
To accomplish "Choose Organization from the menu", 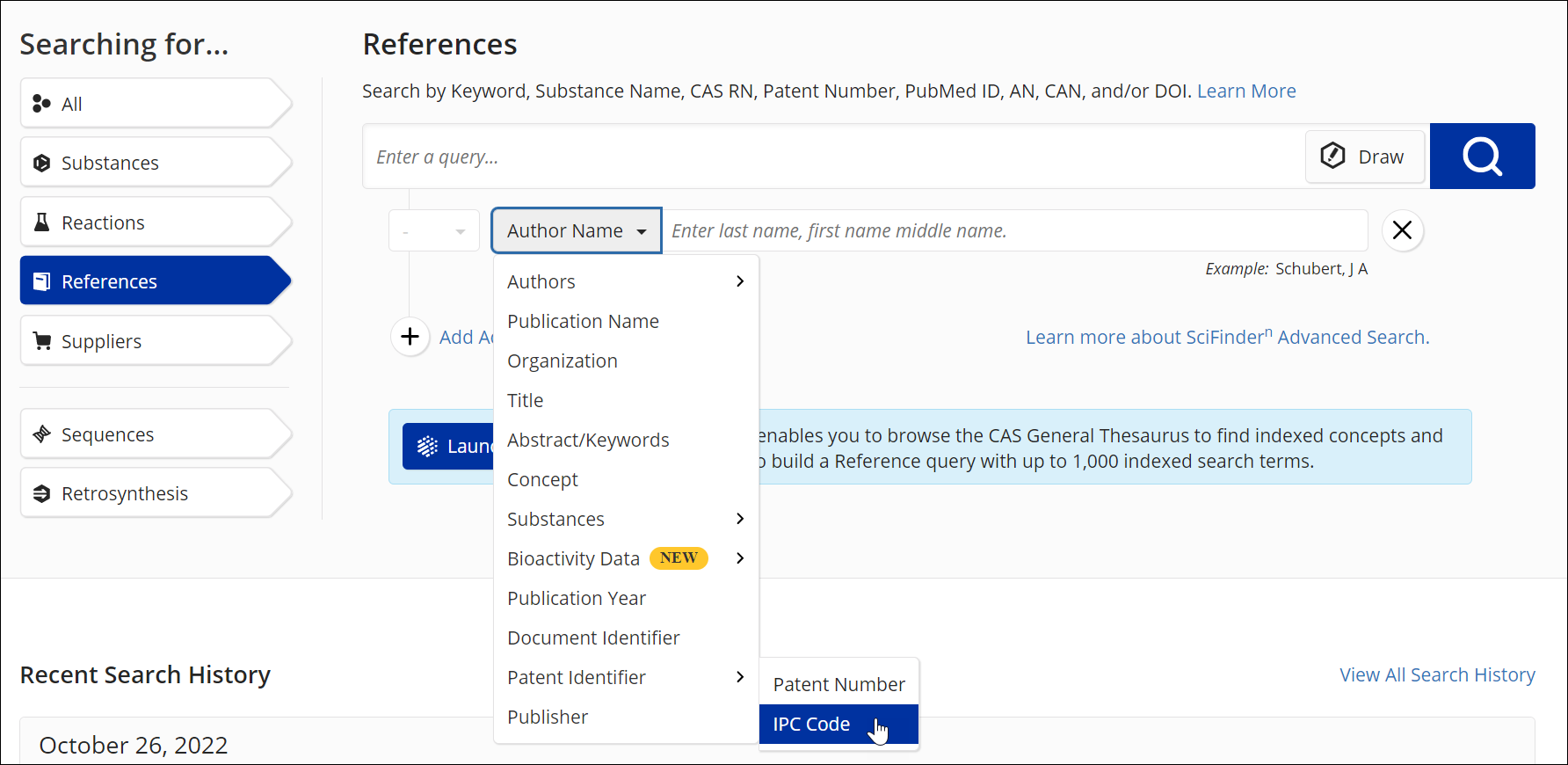I will tap(626, 361).
